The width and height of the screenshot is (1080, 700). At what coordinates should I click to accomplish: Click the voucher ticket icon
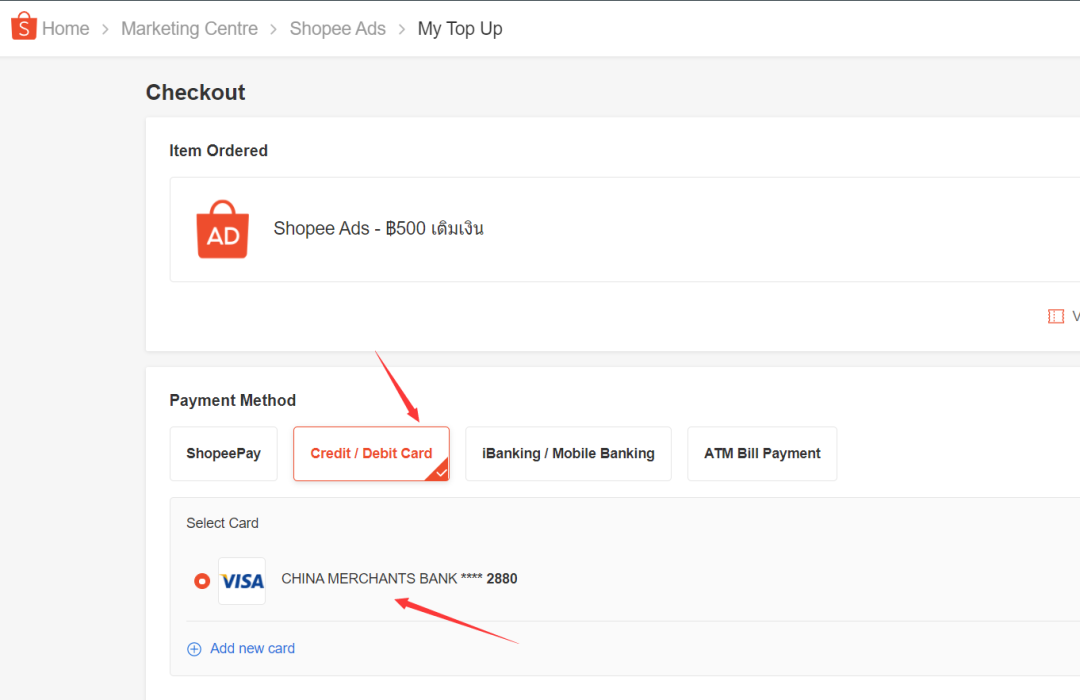click(1055, 316)
